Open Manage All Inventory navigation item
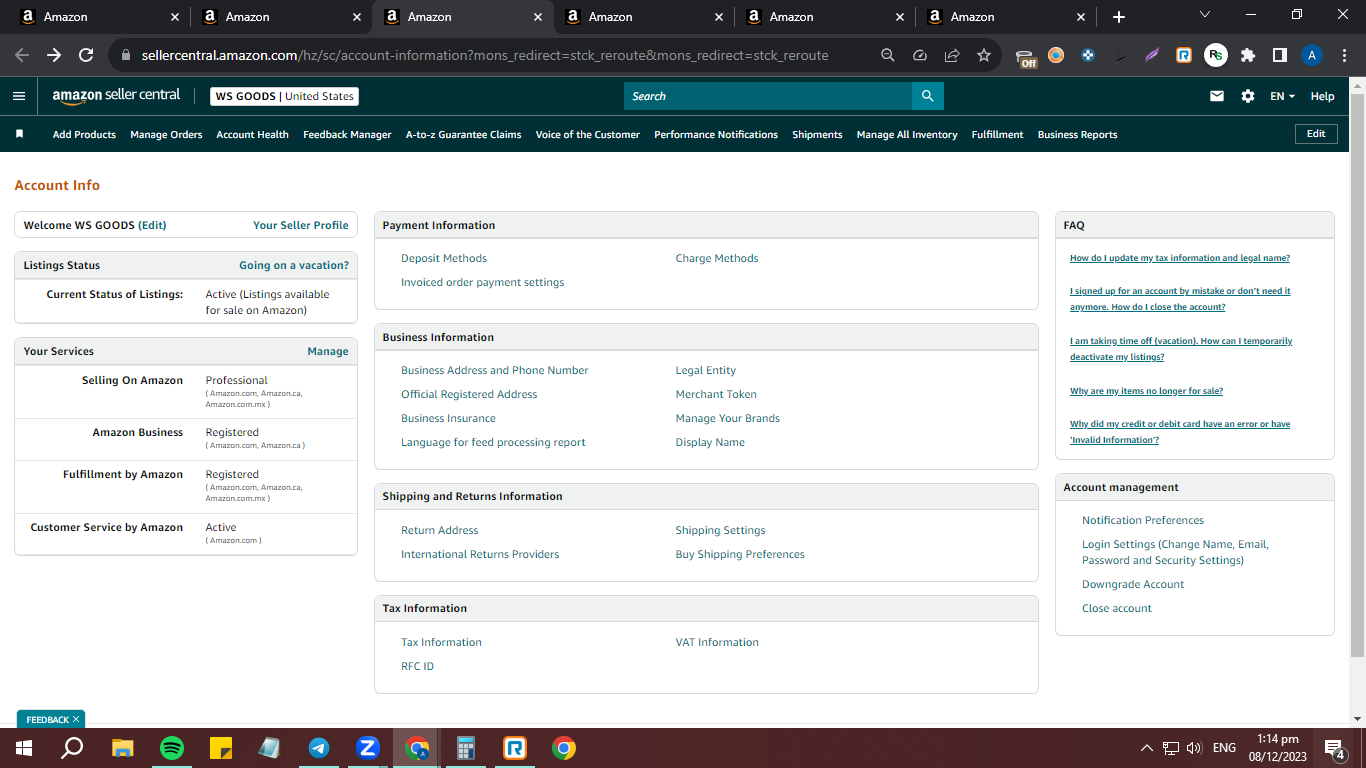Image resolution: width=1366 pixels, height=768 pixels. pos(907,134)
